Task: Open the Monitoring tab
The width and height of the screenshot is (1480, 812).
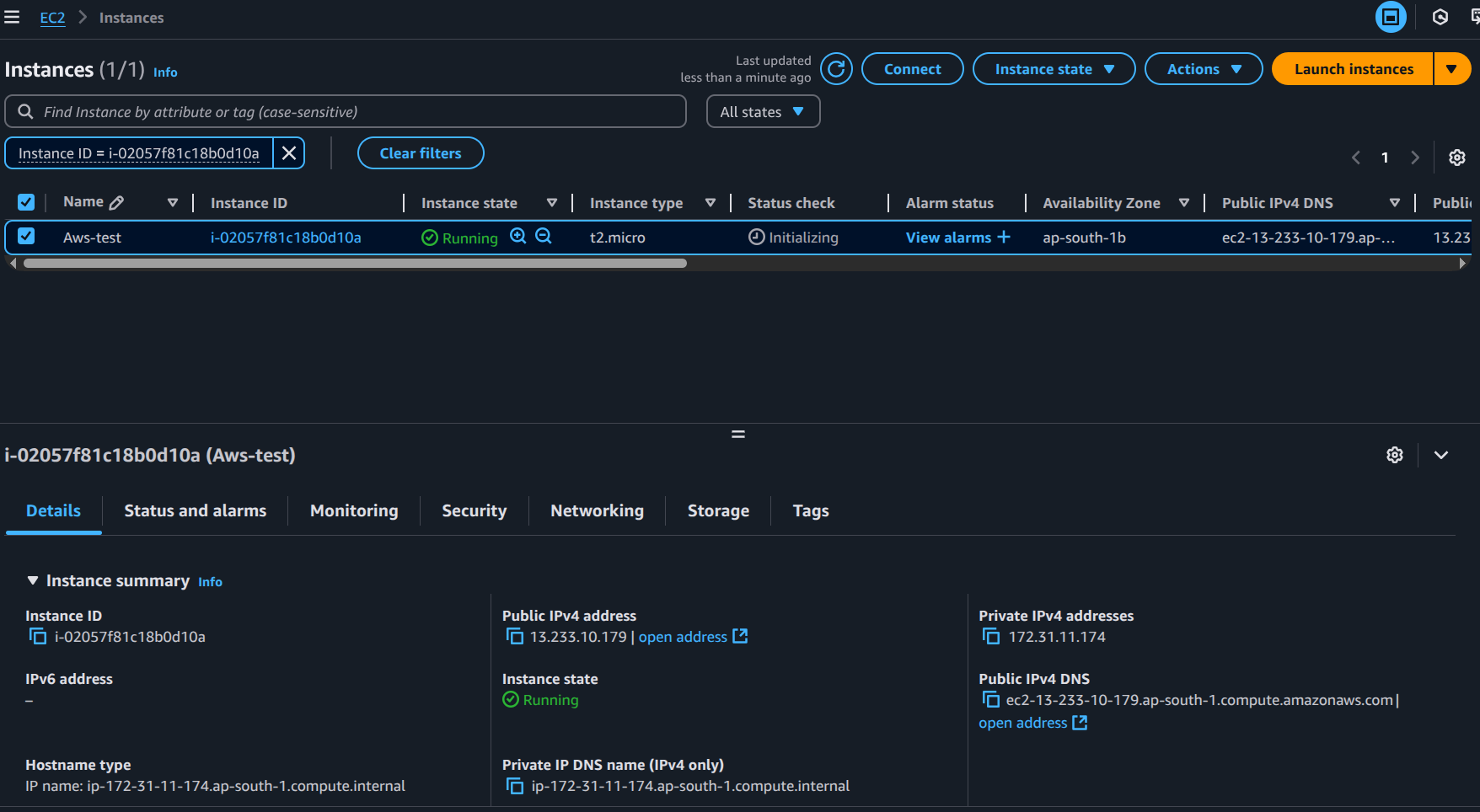Action: 354,510
